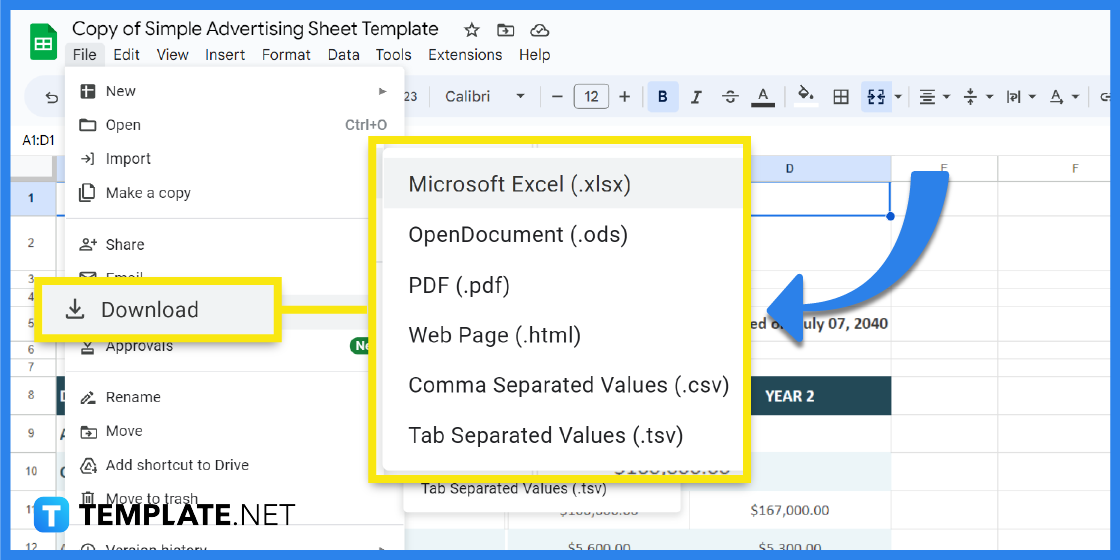Download as Tab Separated Values (.tsv)

pos(561,435)
